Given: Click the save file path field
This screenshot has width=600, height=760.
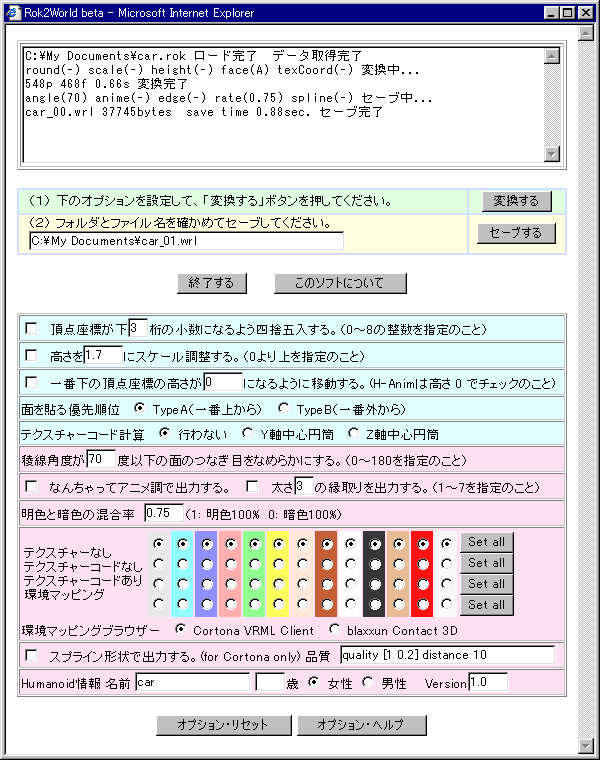Looking at the screenshot, I should (x=187, y=241).
